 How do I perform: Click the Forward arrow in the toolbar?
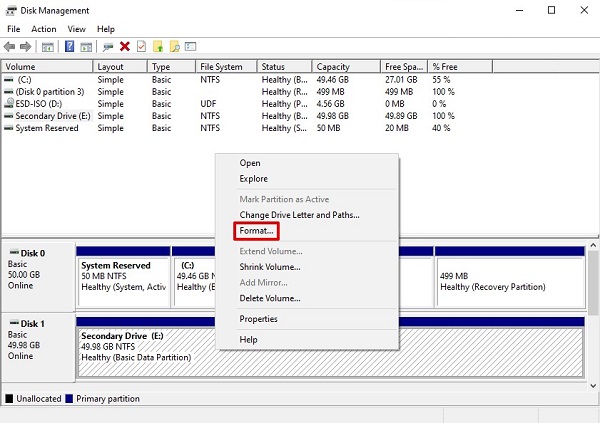point(25,46)
